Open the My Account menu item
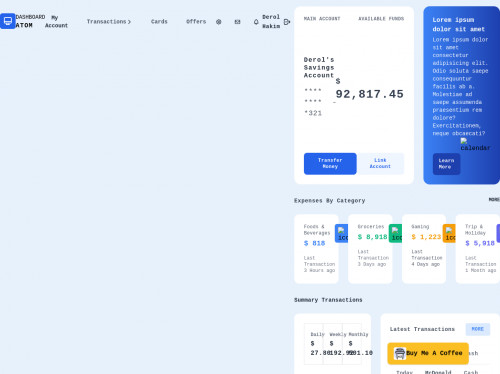Screen dimensions: 500x374 pos(56,21)
